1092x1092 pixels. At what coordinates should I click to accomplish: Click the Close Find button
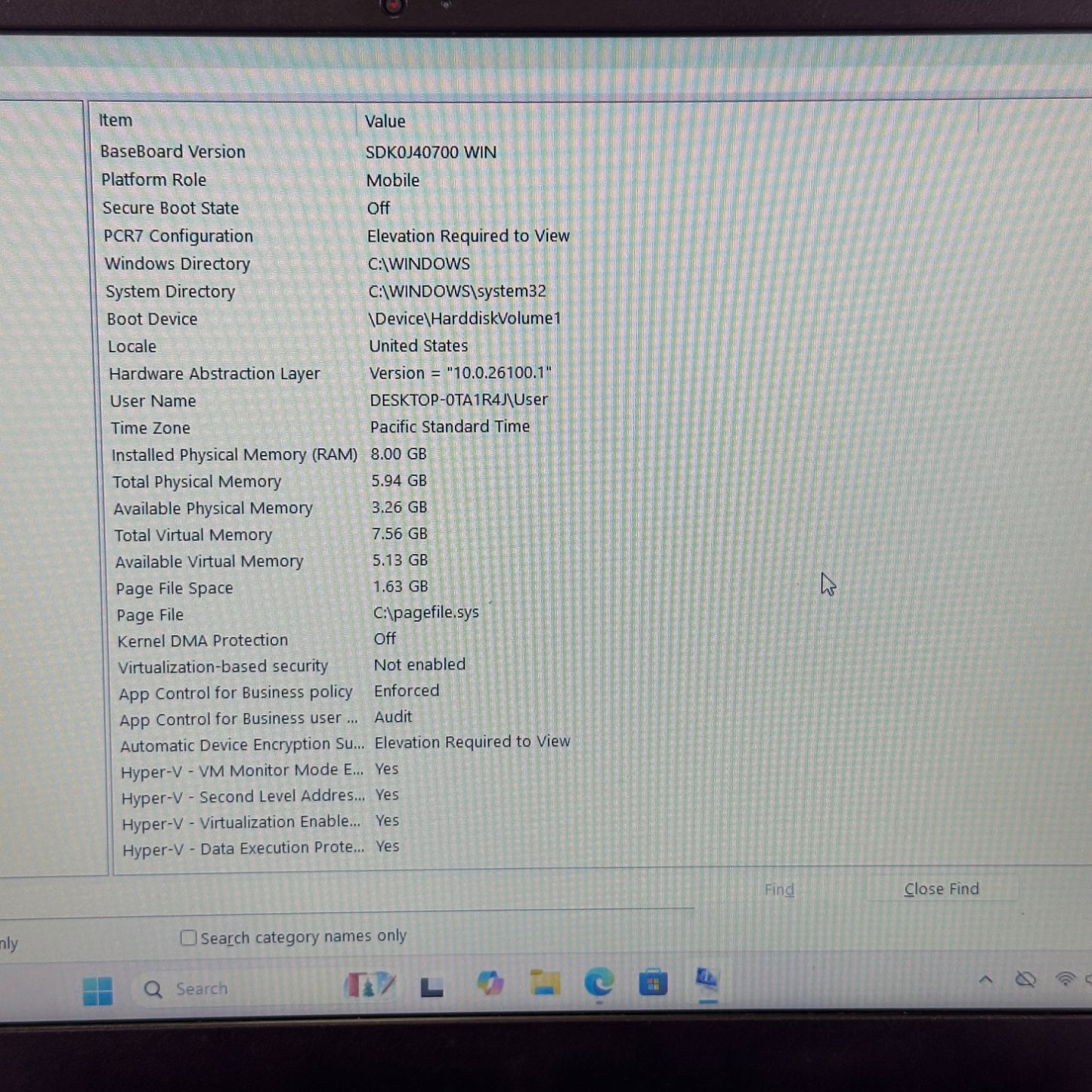pos(941,889)
